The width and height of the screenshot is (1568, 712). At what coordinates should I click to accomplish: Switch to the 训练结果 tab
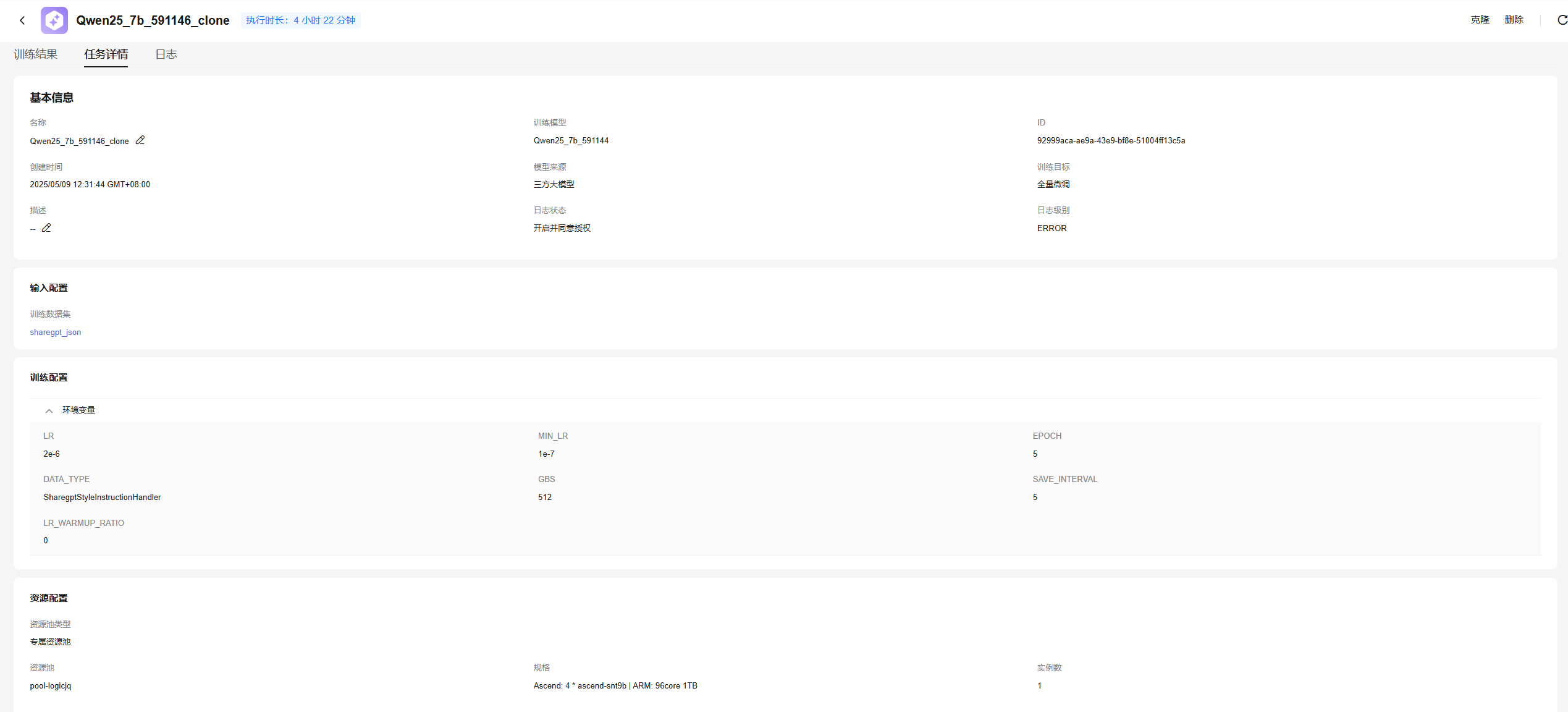[x=35, y=54]
